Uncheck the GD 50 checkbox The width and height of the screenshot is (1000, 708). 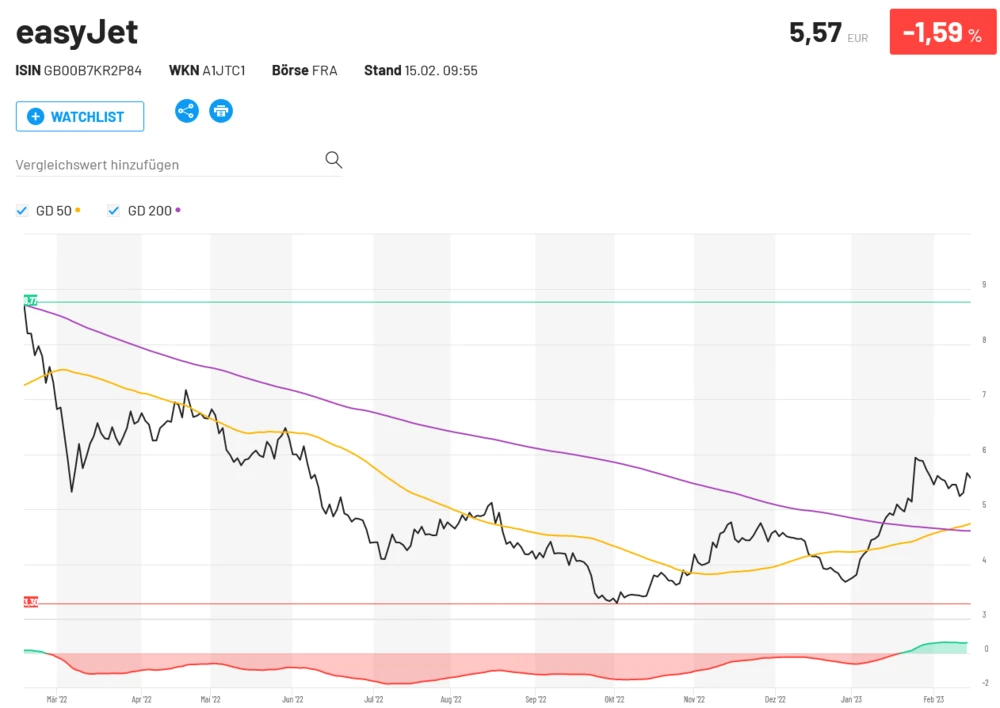pyautogui.click(x=22, y=211)
